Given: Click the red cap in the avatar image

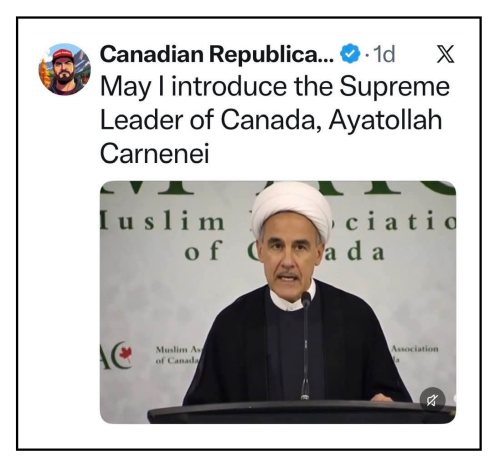Looking at the screenshot, I should click(x=63, y=56).
